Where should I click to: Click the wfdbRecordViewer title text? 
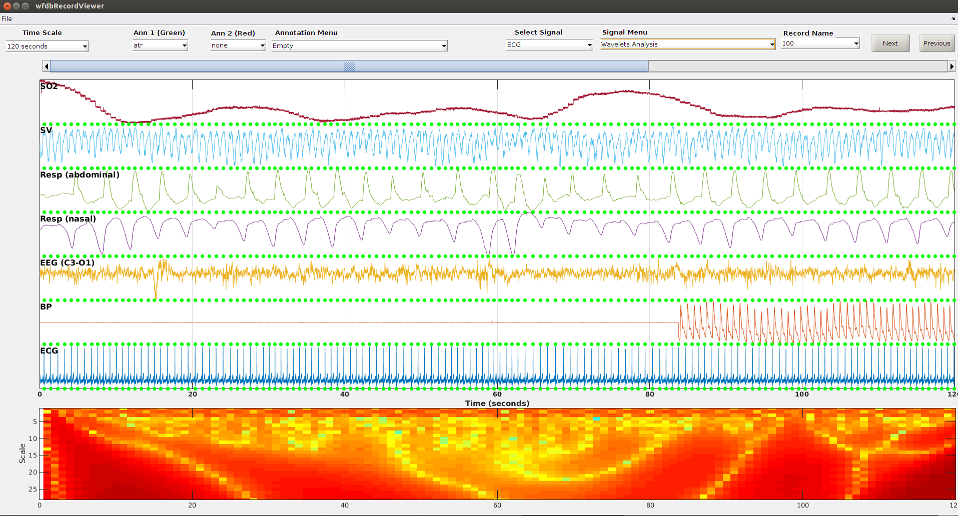tap(69, 5)
